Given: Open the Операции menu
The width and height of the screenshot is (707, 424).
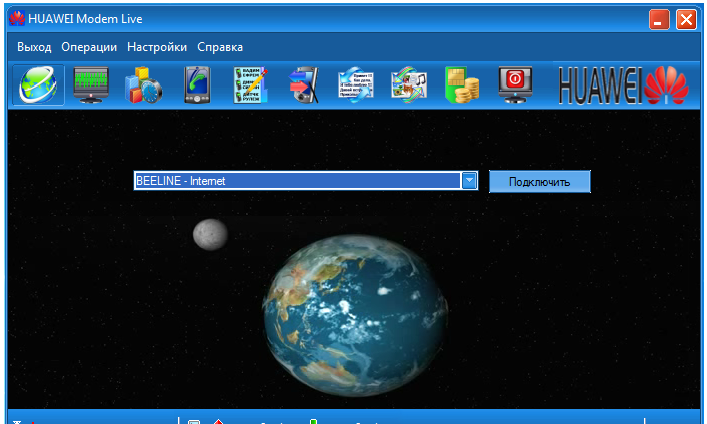Looking at the screenshot, I should click(x=89, y=47).
